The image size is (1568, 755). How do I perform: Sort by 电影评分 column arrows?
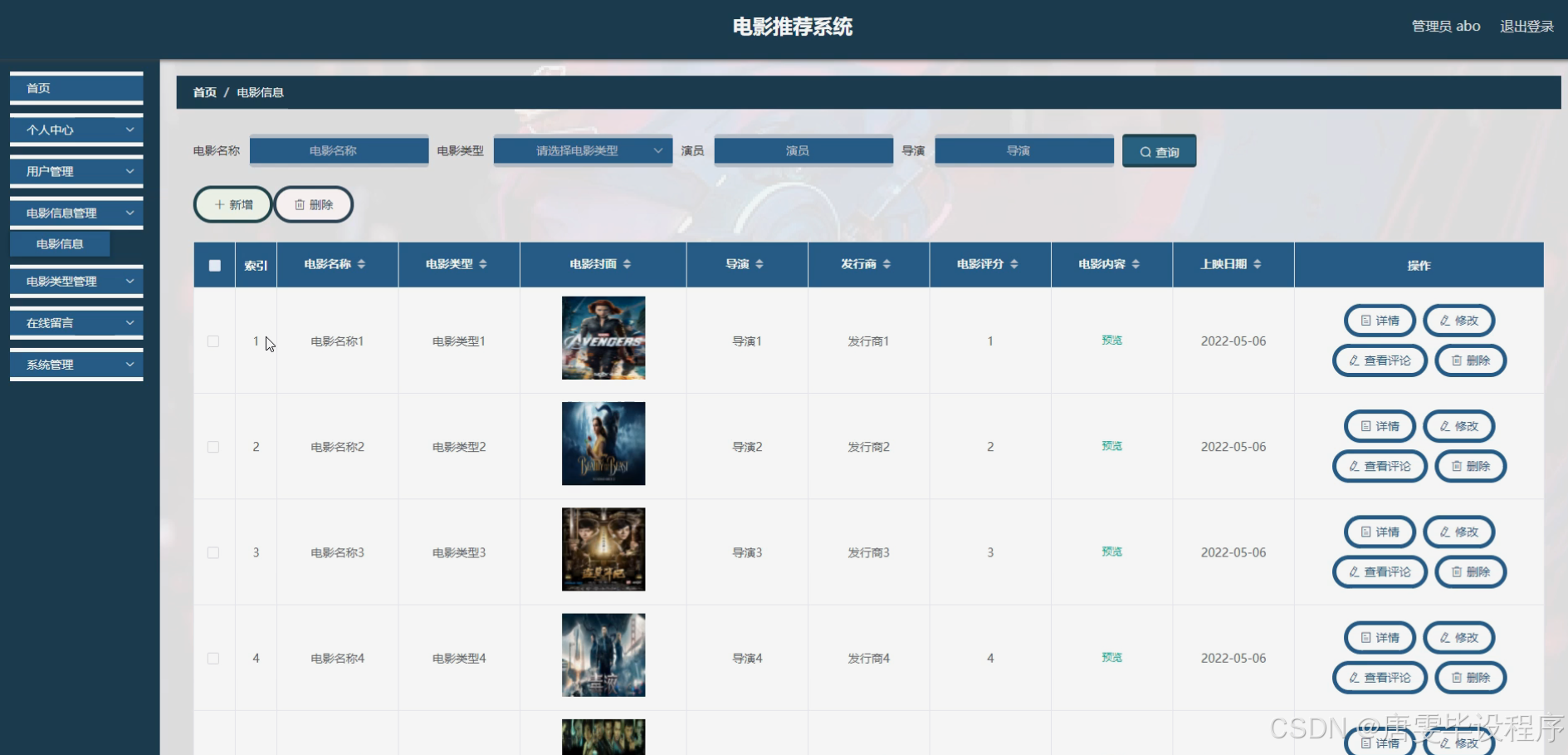(1014, 264)
